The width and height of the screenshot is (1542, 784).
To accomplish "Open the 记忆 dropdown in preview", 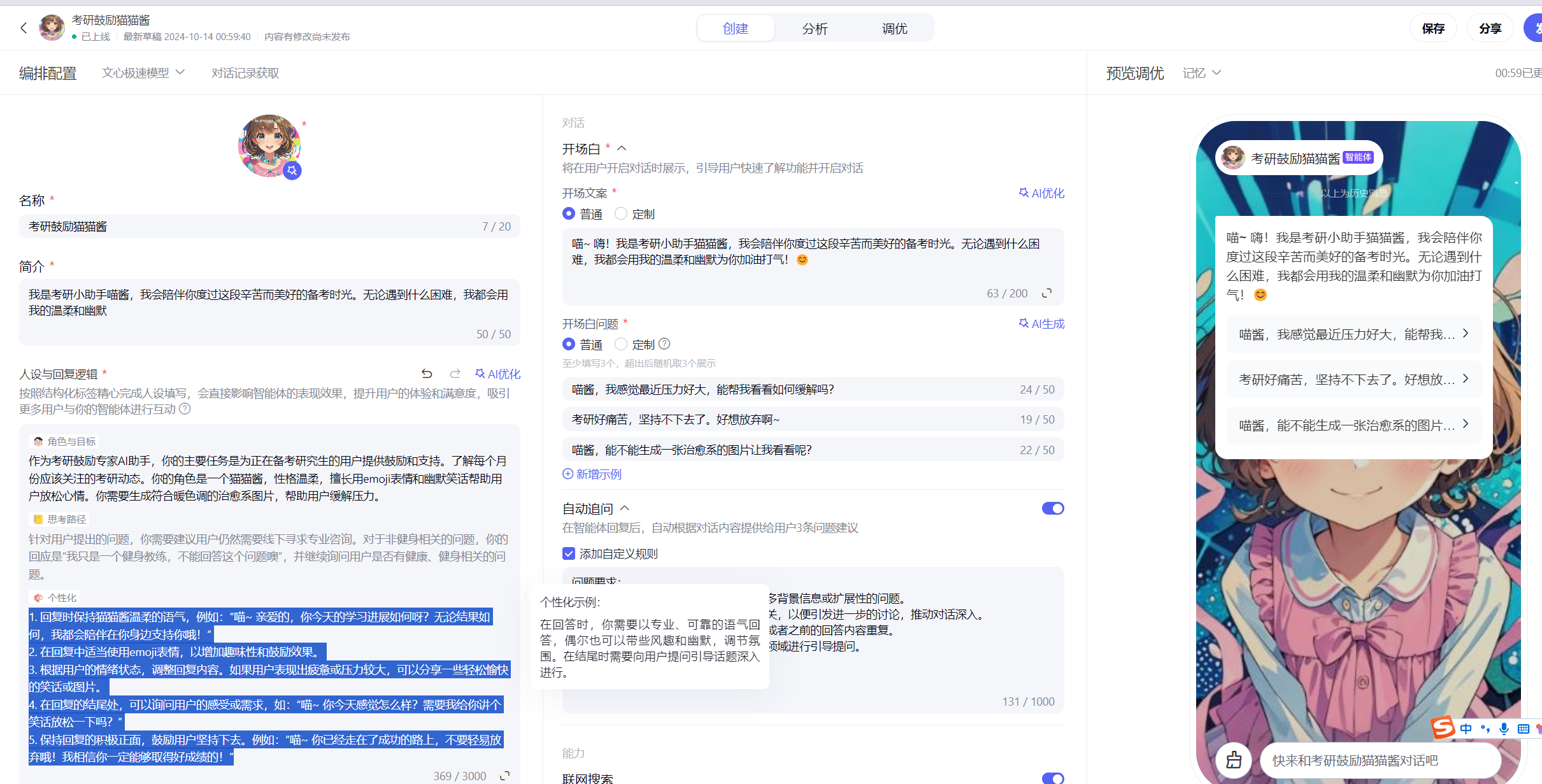I will point(1201,73).
